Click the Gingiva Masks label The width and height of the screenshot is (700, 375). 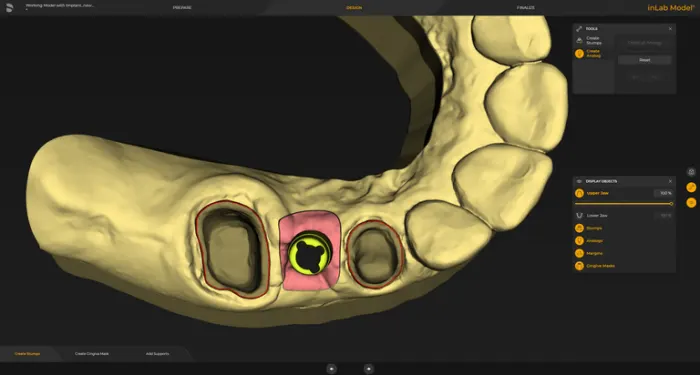(x=600, y=266)
